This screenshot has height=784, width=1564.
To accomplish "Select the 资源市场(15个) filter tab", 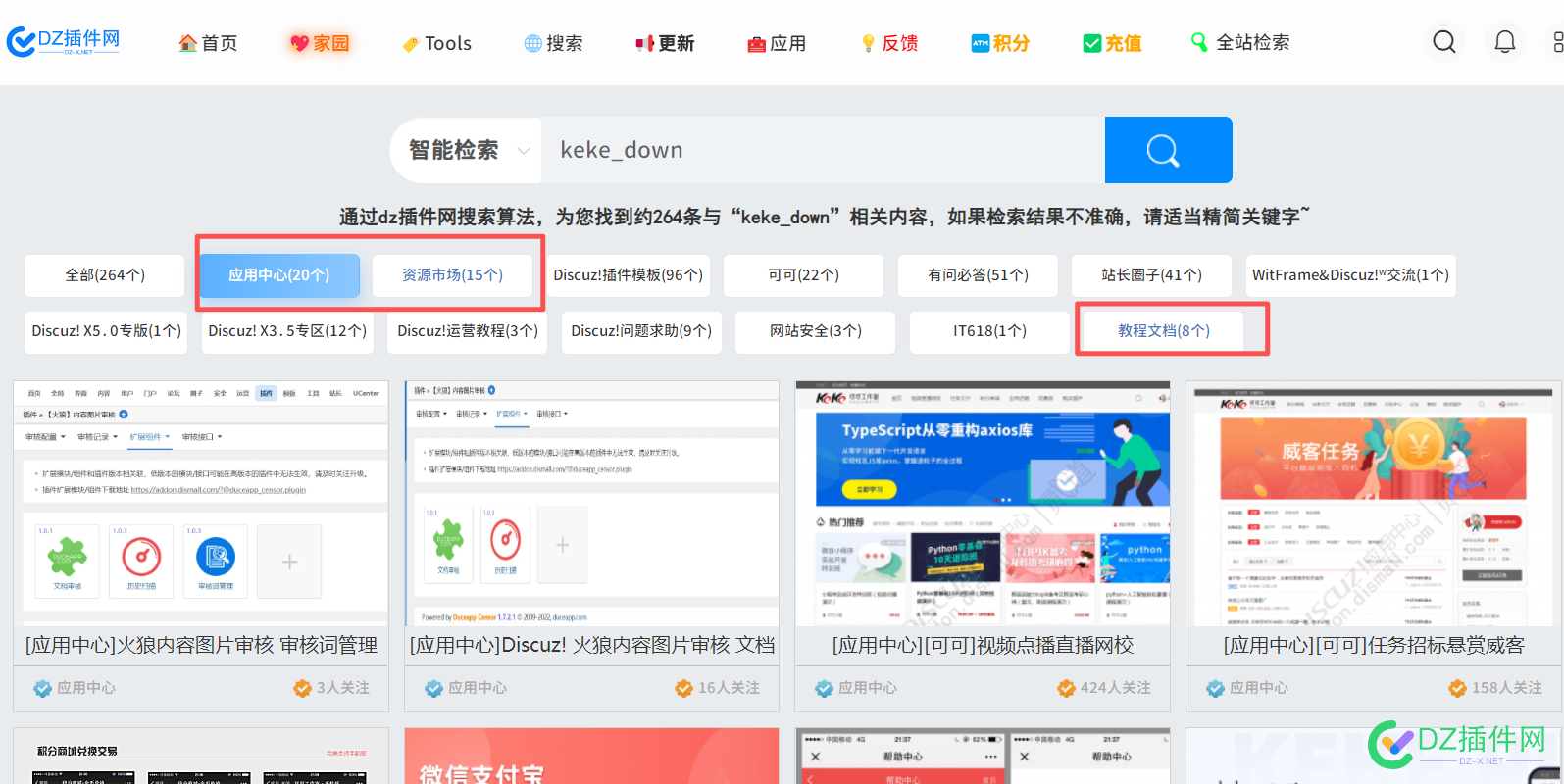I will 453,275.
